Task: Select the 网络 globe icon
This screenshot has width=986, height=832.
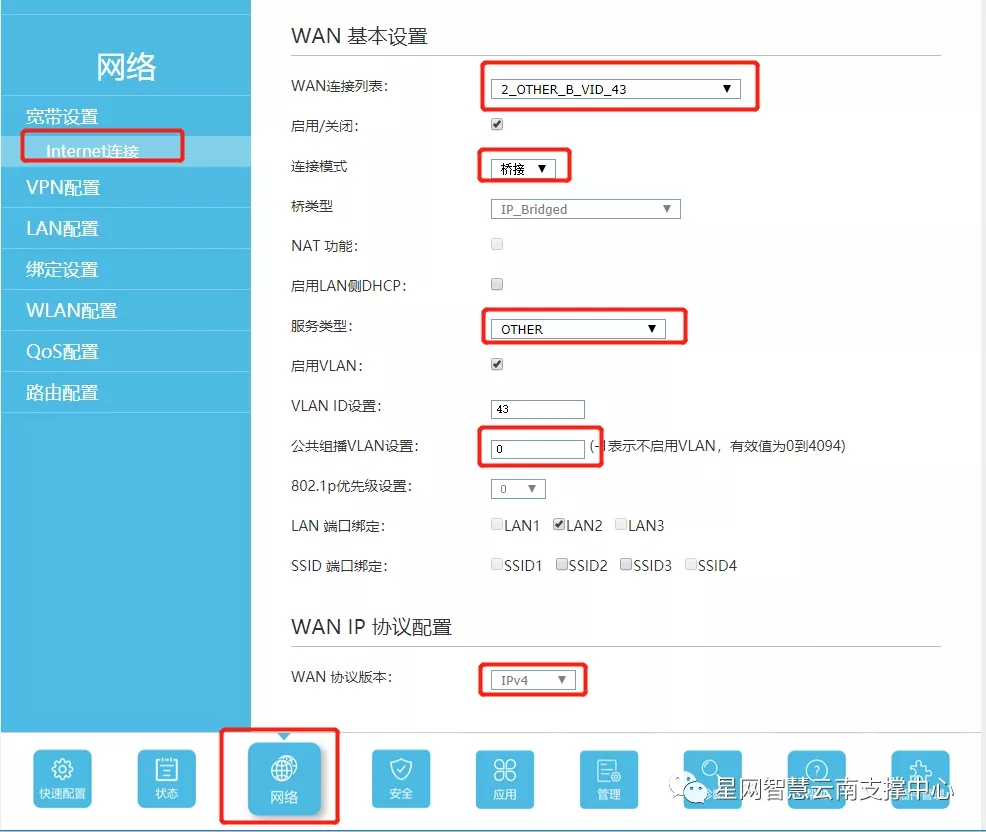Action: click(x=284, y=778)
